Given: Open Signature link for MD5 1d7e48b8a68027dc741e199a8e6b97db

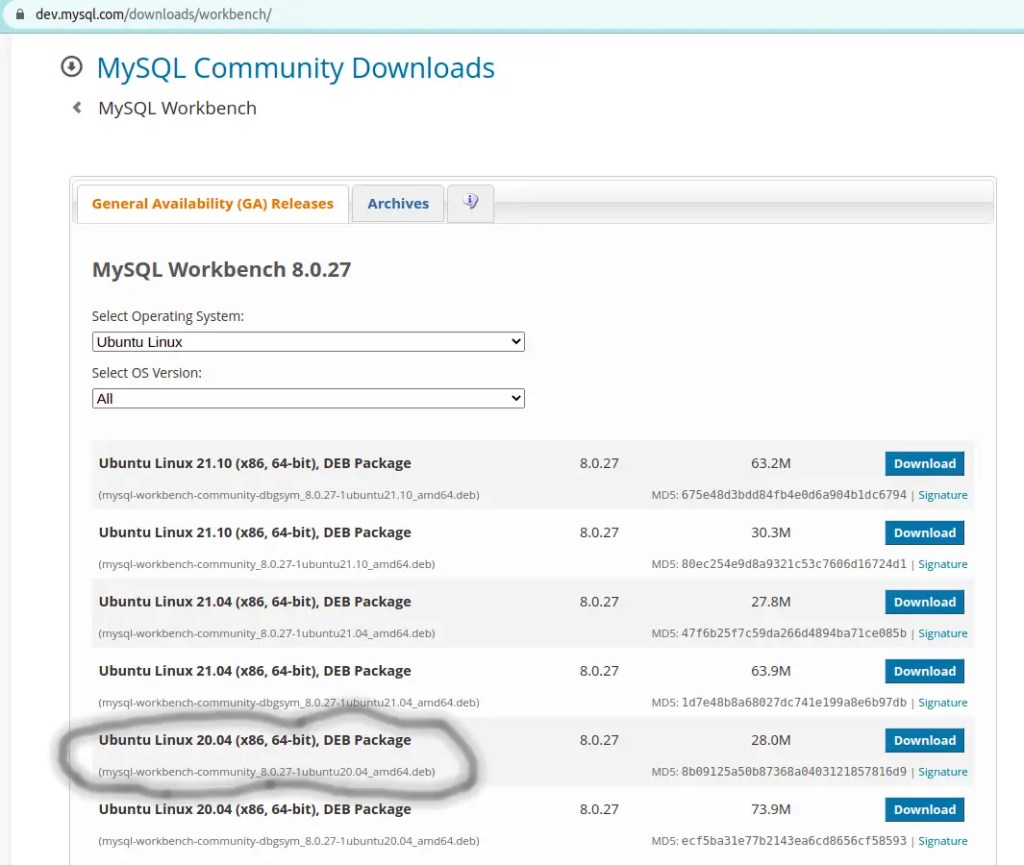Looking at the screenshot, I should pyautogui.click(x=942, y=703).
